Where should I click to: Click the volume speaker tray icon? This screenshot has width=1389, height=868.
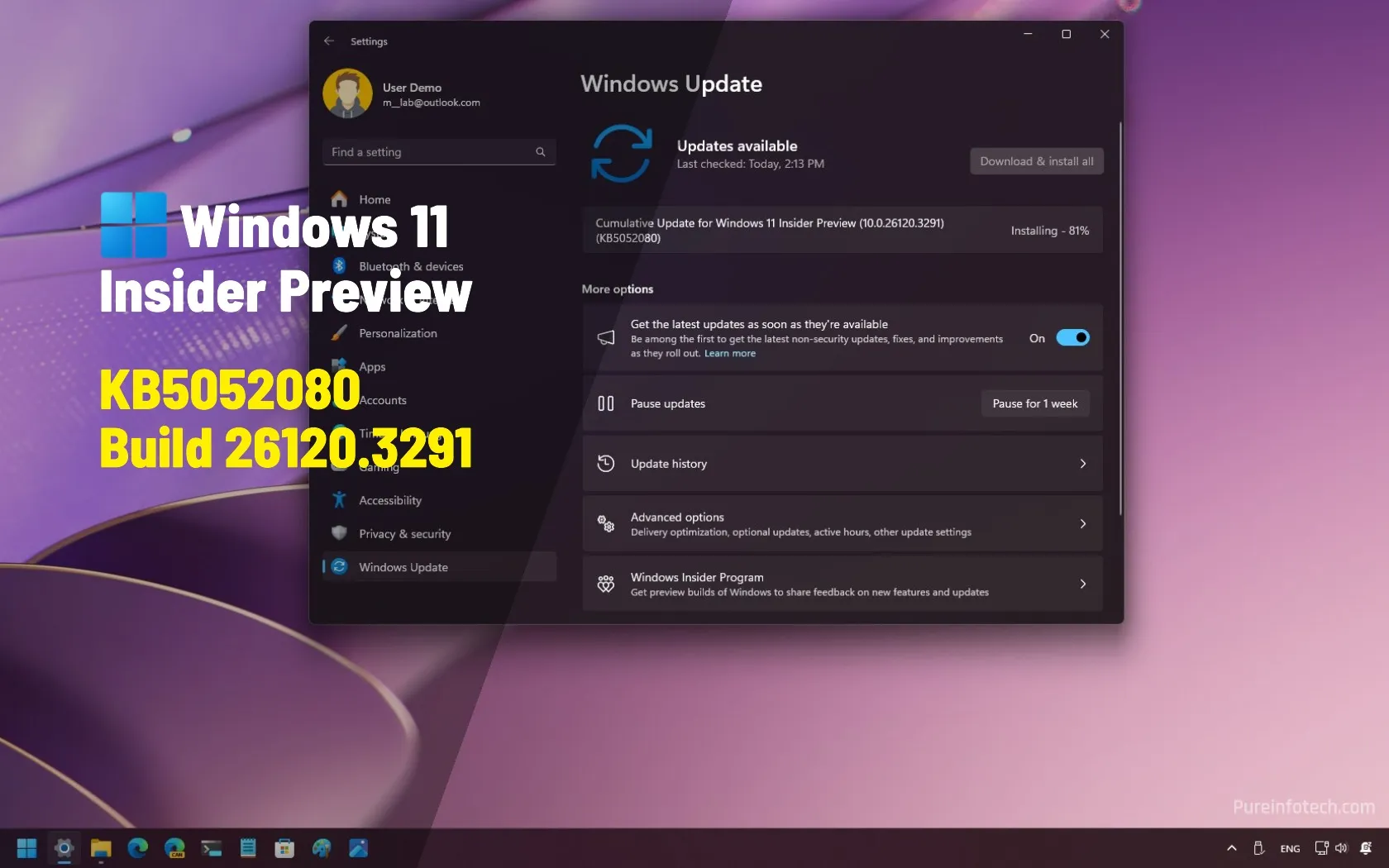1341,848
